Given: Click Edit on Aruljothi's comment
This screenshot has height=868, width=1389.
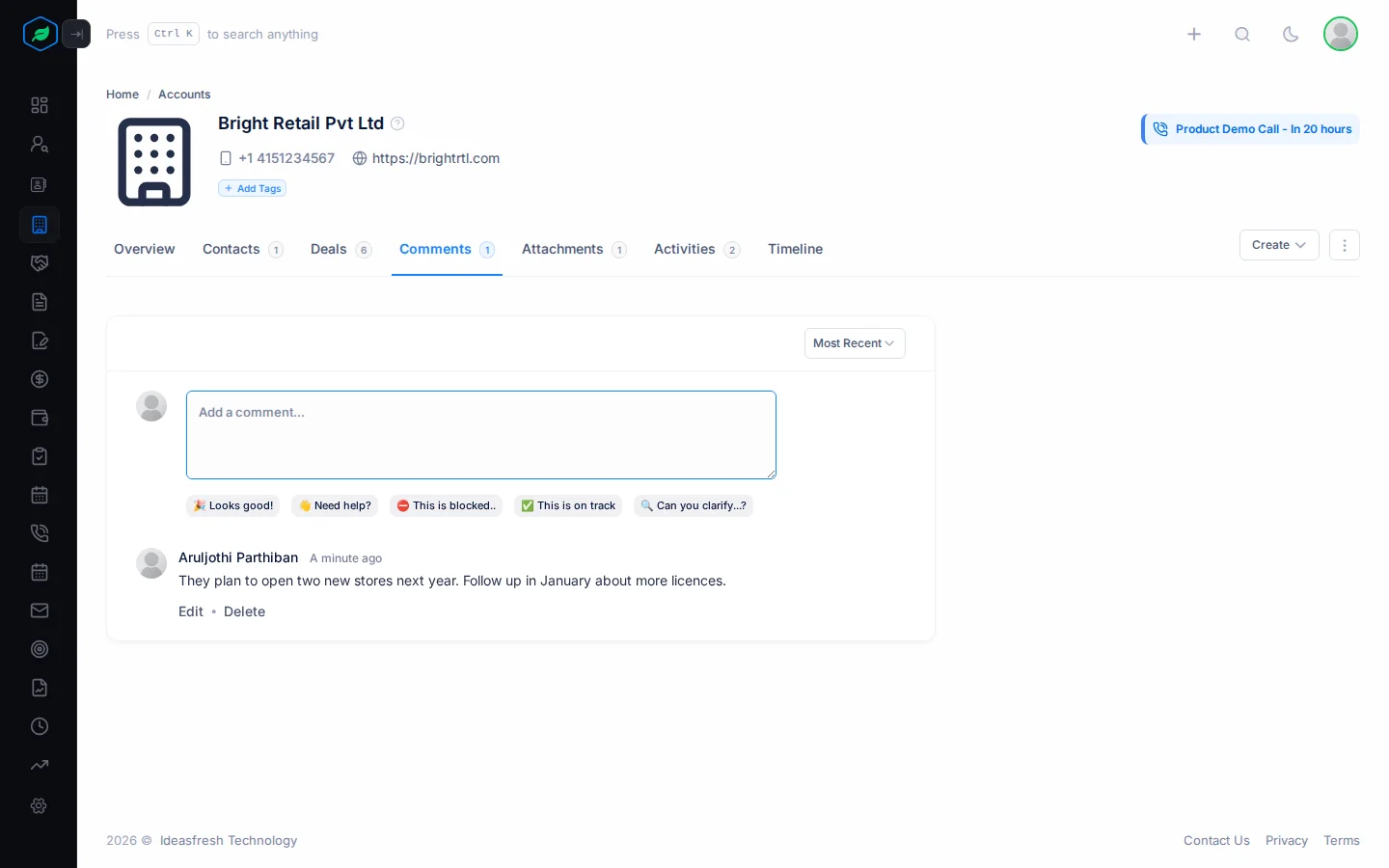Looking at the screenshot, I should [191, 611].
